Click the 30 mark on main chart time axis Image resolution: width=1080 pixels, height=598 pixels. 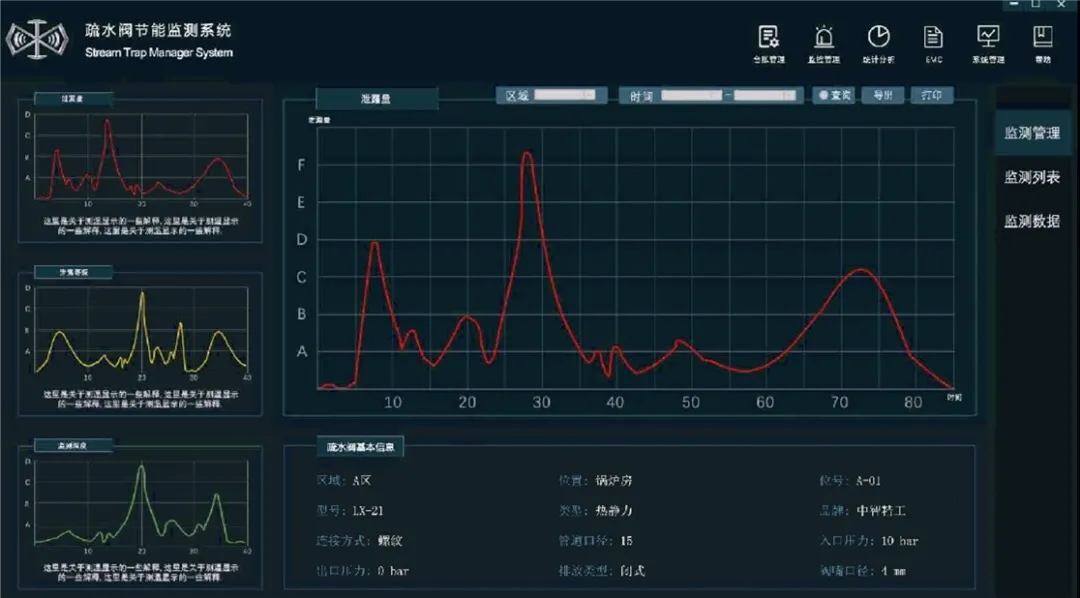541,402
